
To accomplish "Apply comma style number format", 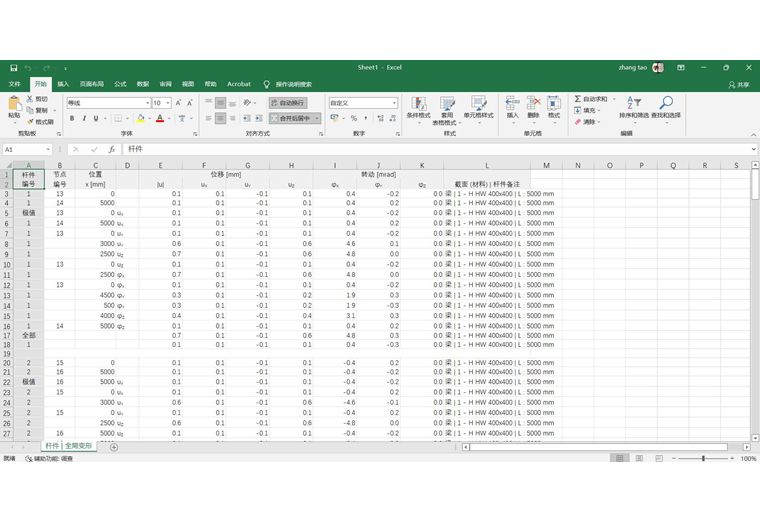I will tap(366, 118).
